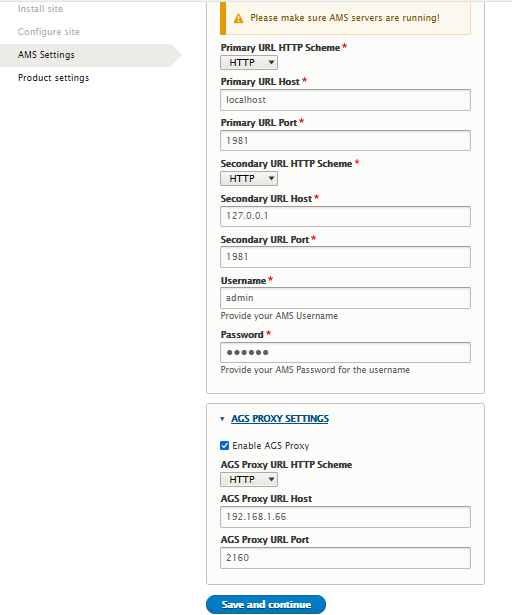Image resolution: width=512 pixels, height=615 pixels.
Task: Focus the Secondary URL Port field
Action: (345, 257)
